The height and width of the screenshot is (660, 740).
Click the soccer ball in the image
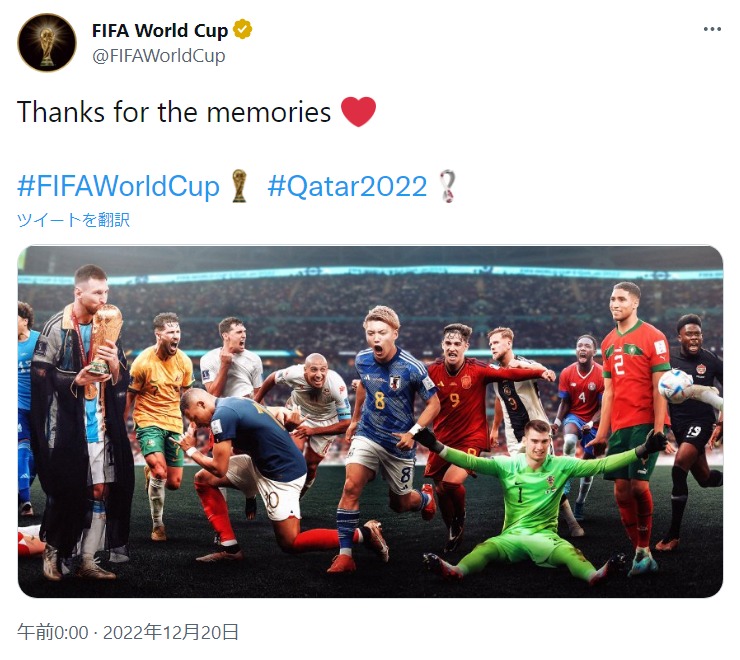(676, 386)
